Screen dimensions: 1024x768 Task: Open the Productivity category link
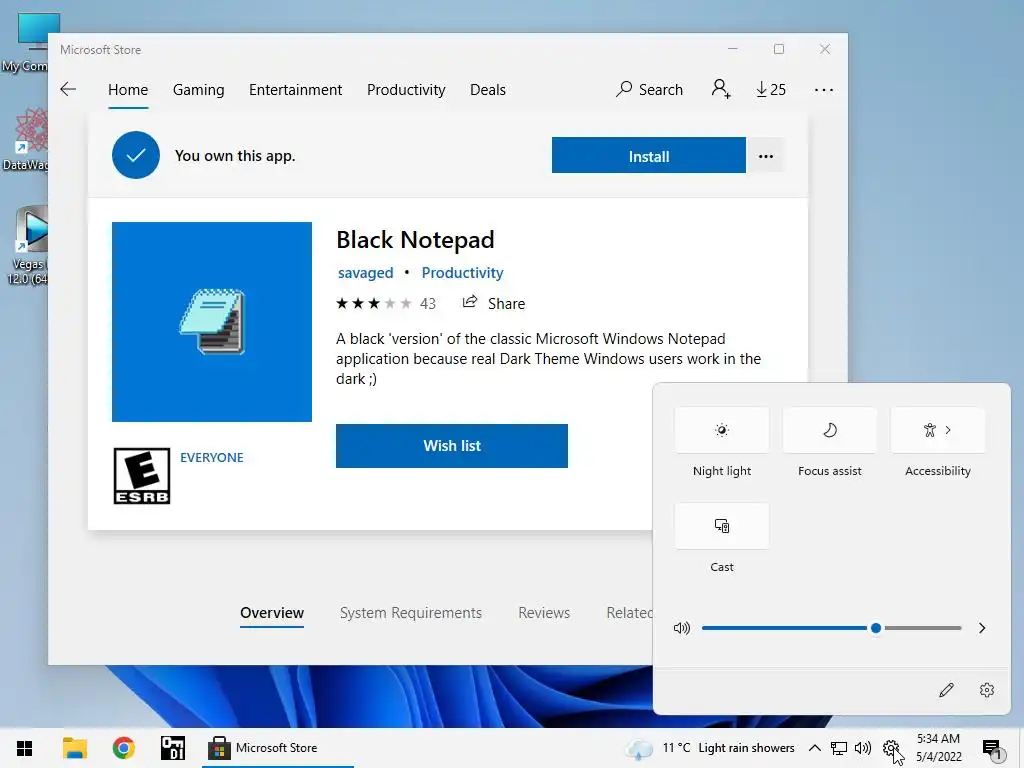(x=462, y=273)
